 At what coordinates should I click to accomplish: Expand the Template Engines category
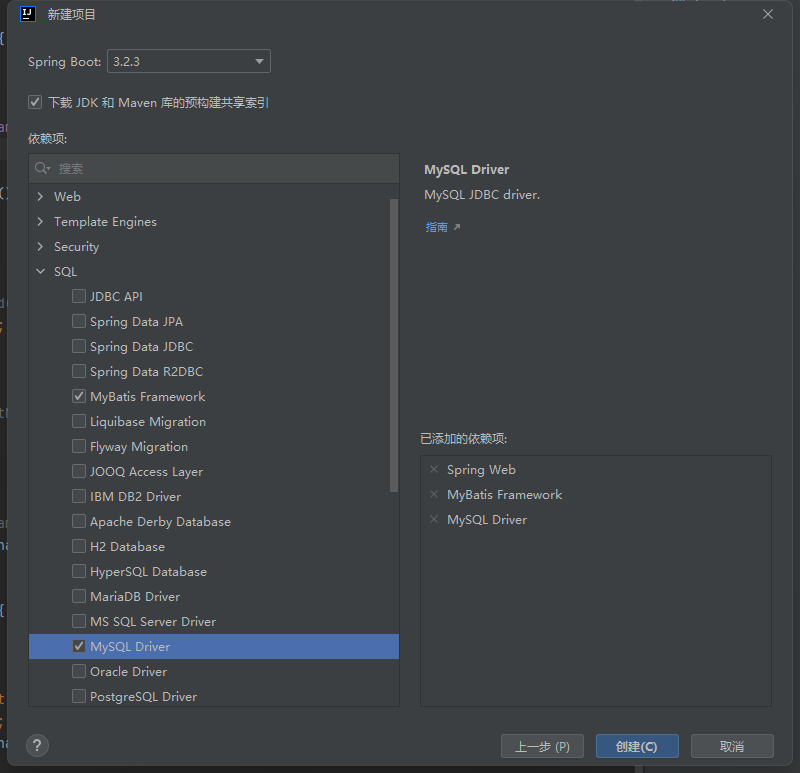click(x=40, y=221)
